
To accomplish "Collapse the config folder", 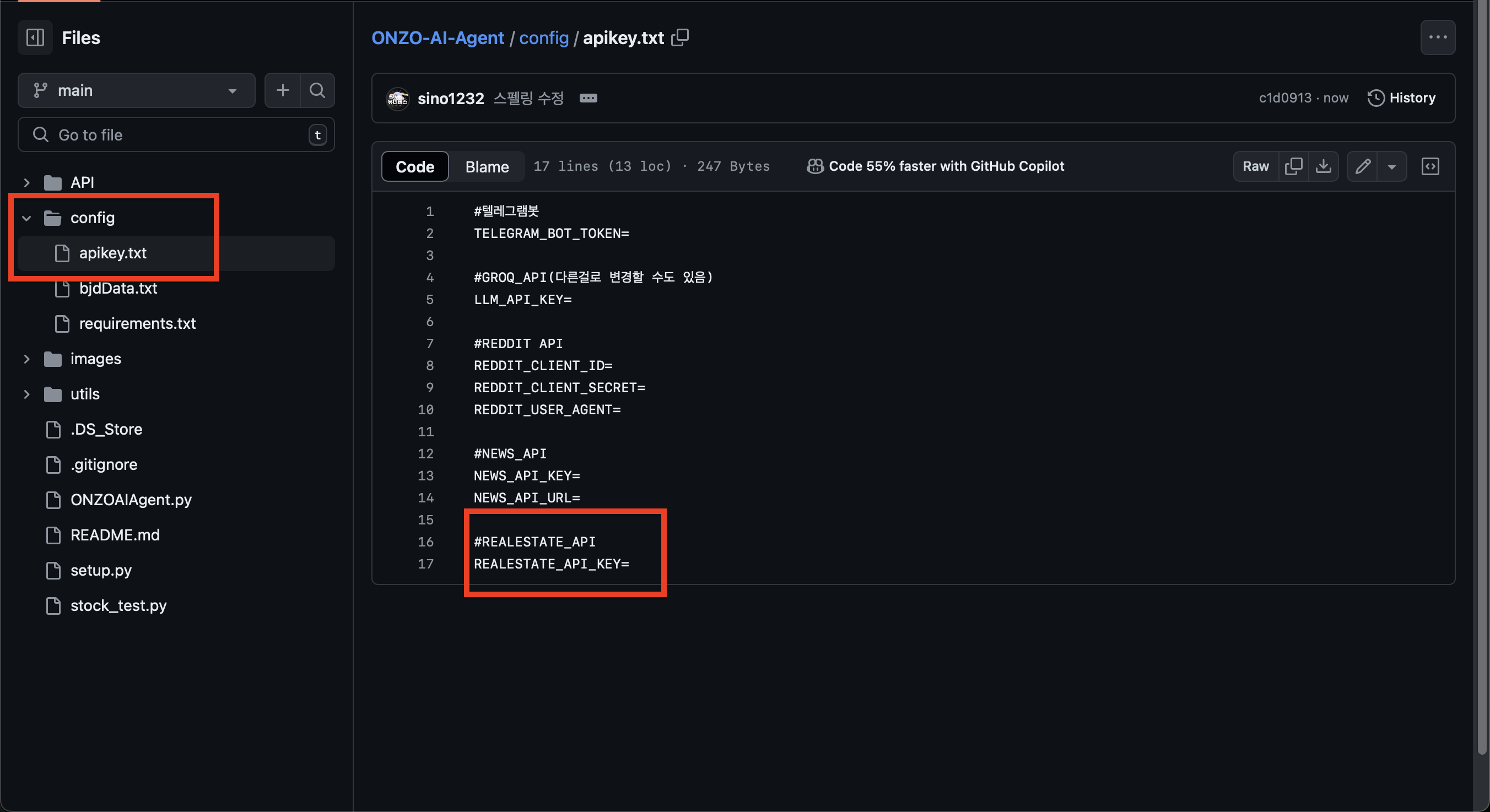I will point(26,218).
